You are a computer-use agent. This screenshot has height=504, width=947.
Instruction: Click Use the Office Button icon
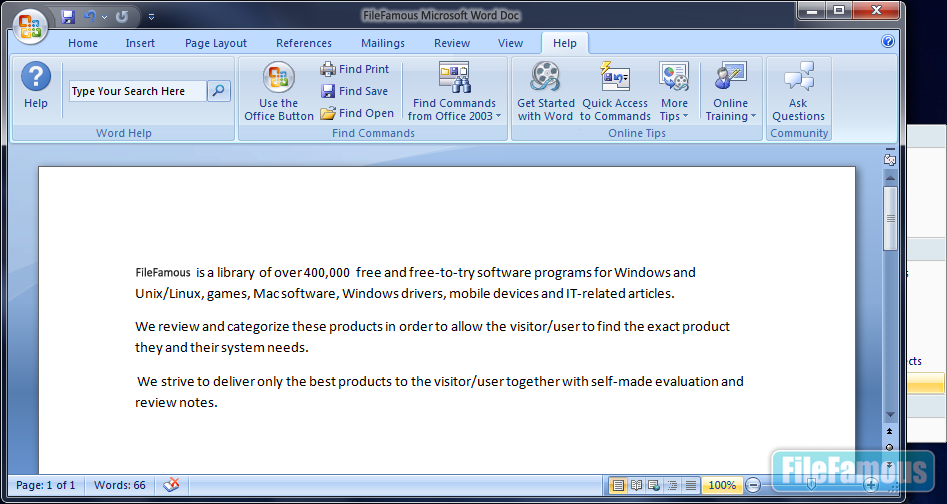point(278,91)
